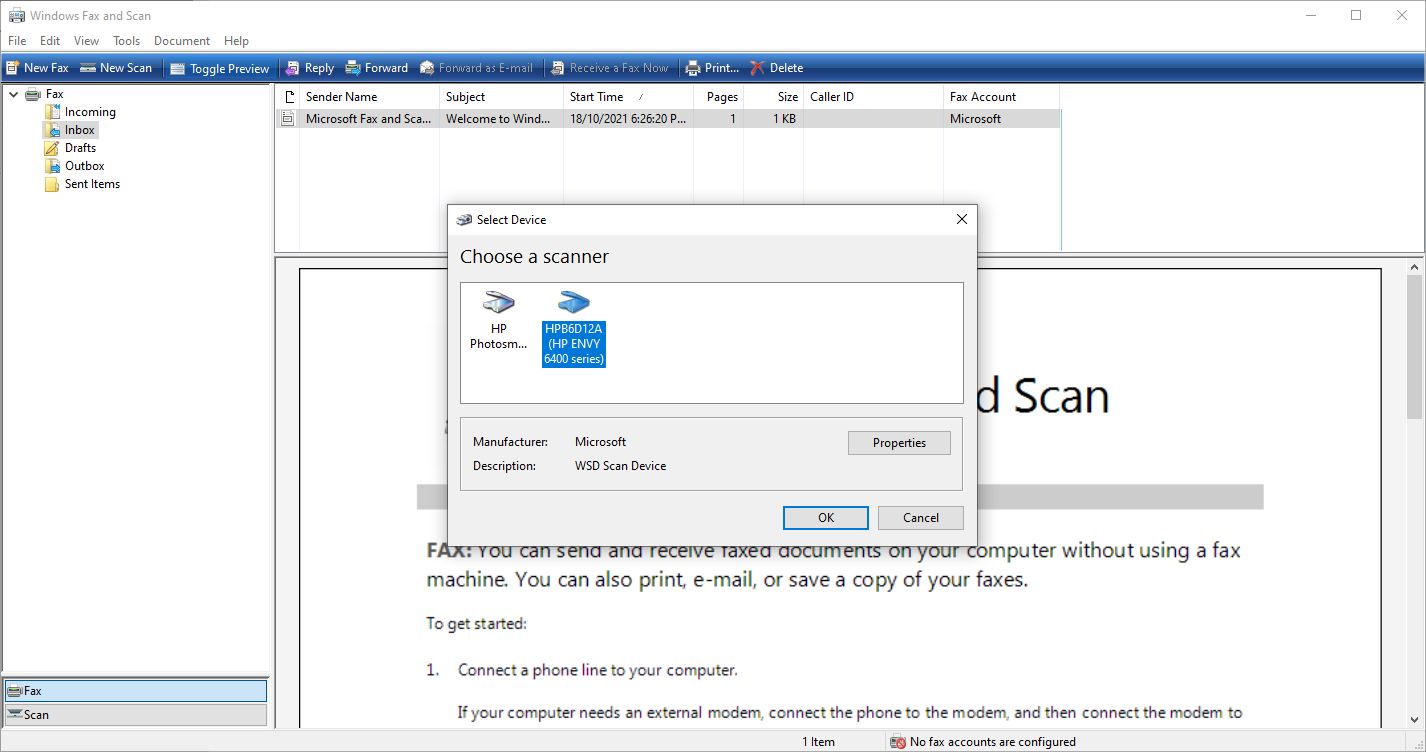This screenshot has height=752, width=1426.
Task: Click the Delete toolbar button
Action: [777, 68]
